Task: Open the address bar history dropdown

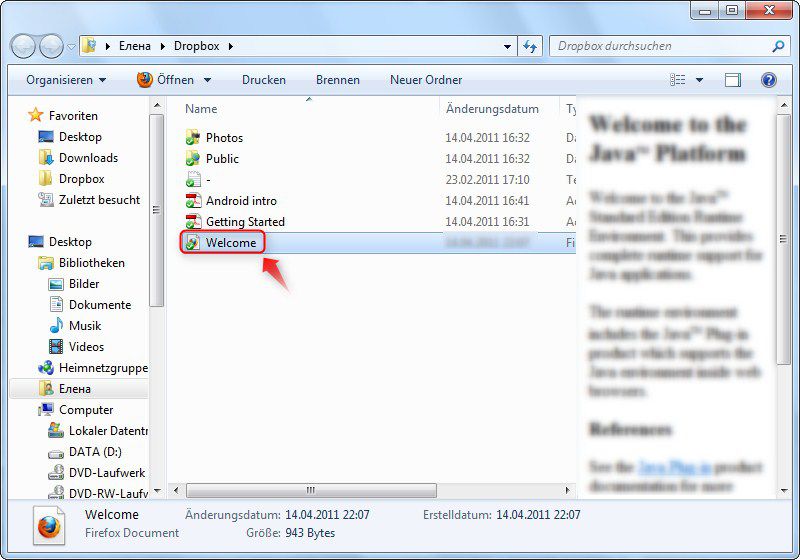Action: (507, 46)
